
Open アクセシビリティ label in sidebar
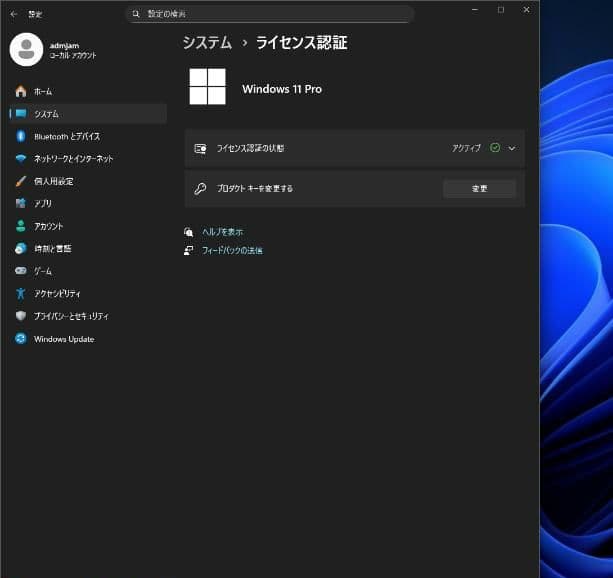57,293
